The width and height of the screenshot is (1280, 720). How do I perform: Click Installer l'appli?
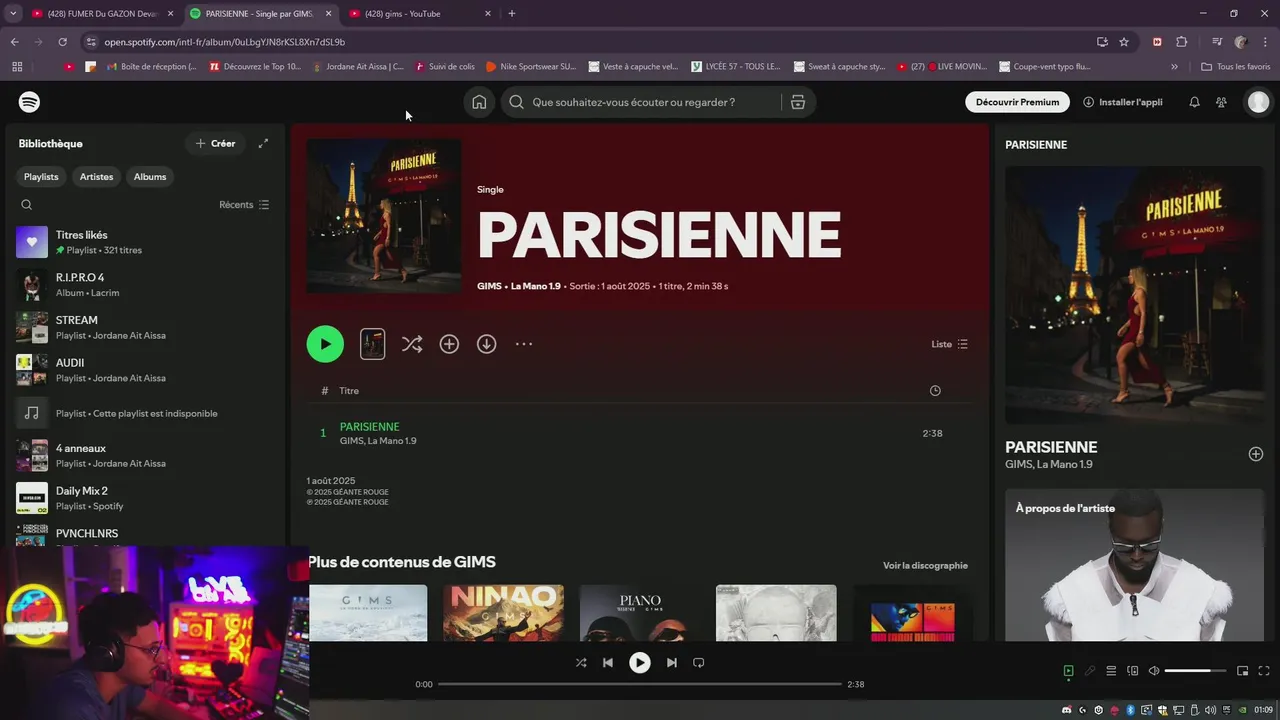click(1123, 102)
